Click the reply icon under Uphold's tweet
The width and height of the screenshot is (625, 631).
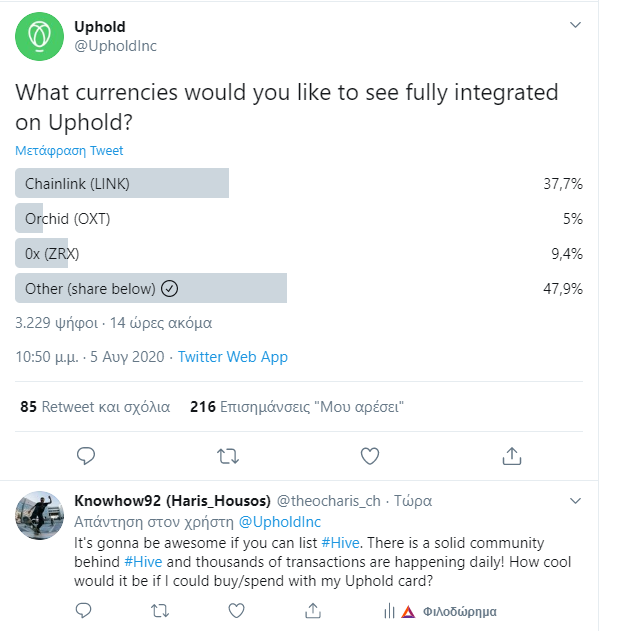[86, 456]
